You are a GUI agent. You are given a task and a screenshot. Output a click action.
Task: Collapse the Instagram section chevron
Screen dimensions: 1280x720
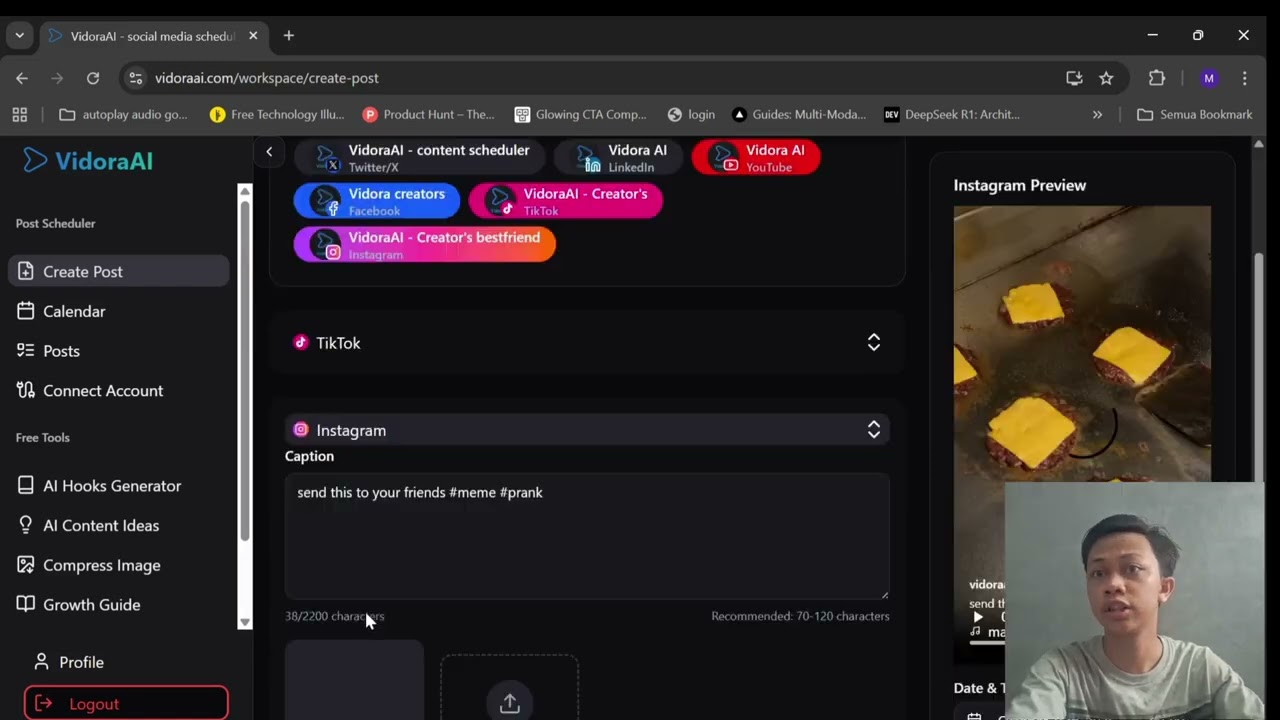pos(873,430)
